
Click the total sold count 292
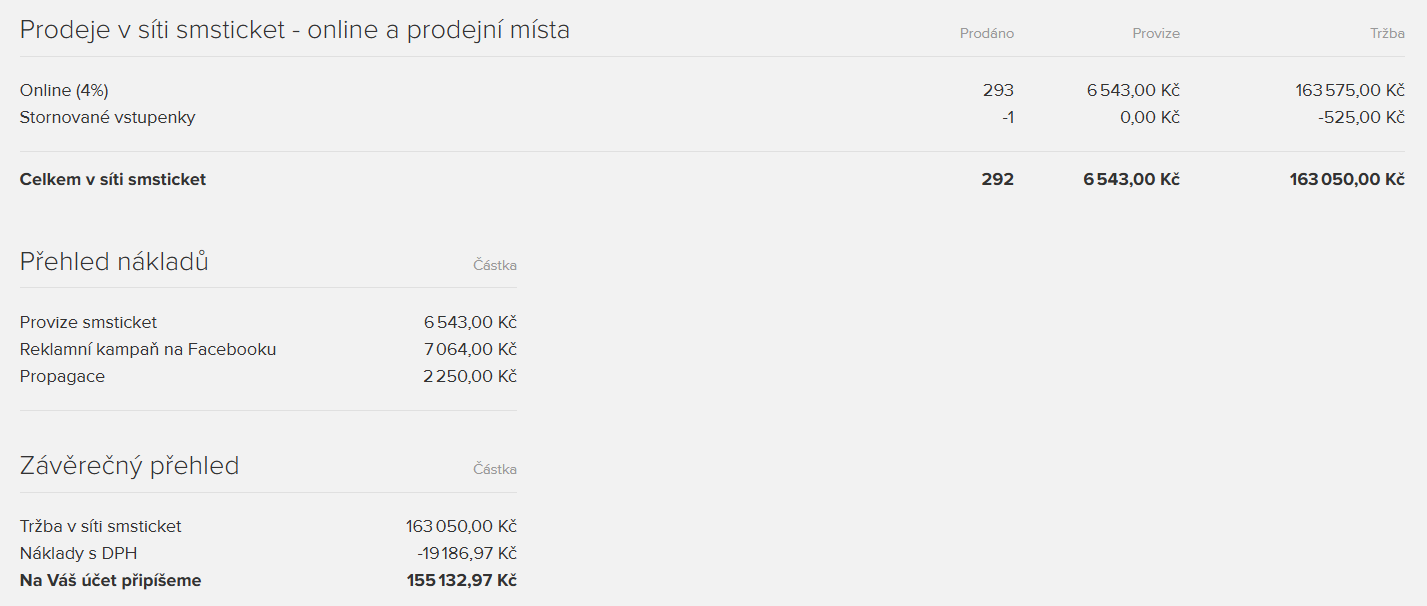coord(997,180)
